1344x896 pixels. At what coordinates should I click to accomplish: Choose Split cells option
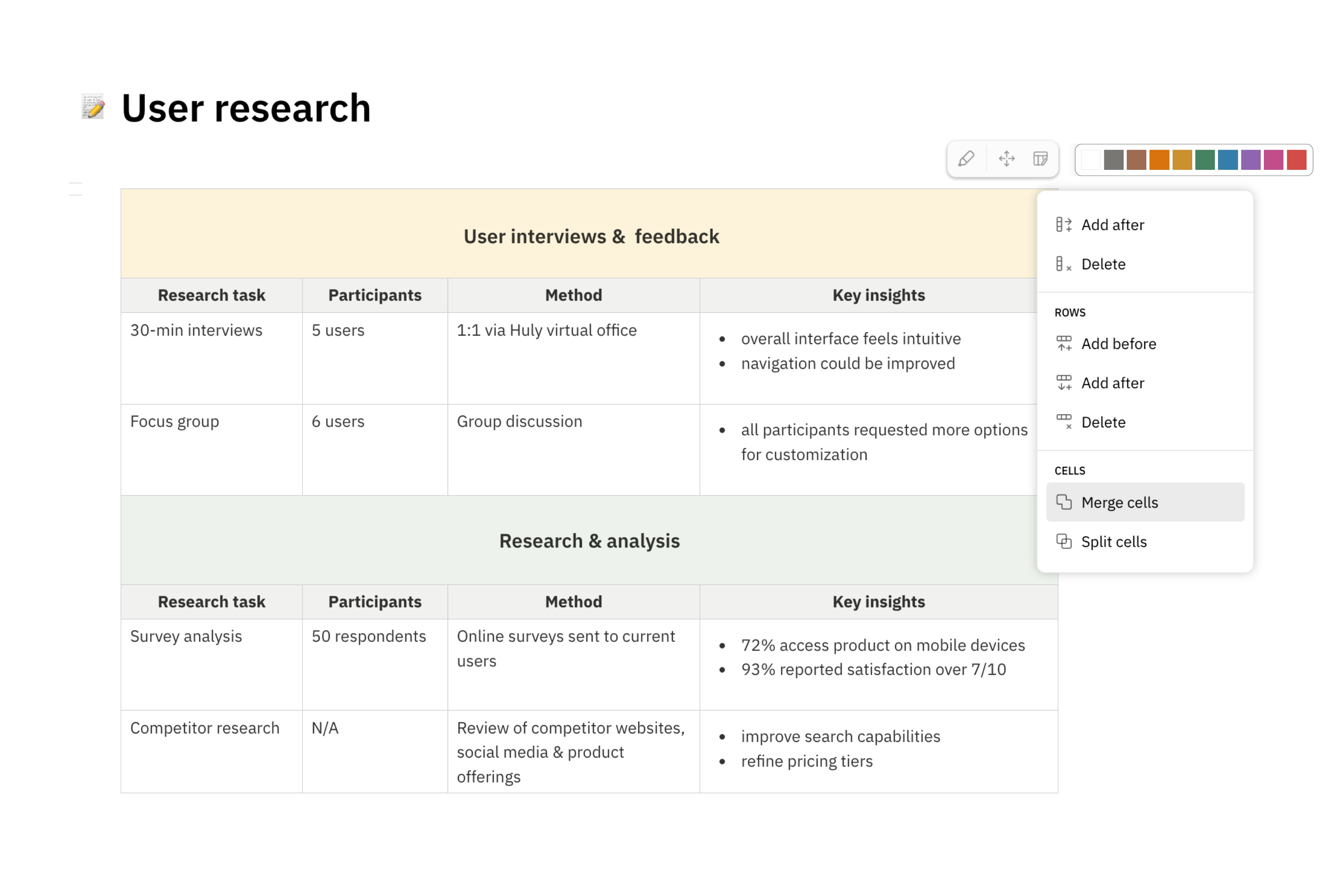click(1113, 542)
